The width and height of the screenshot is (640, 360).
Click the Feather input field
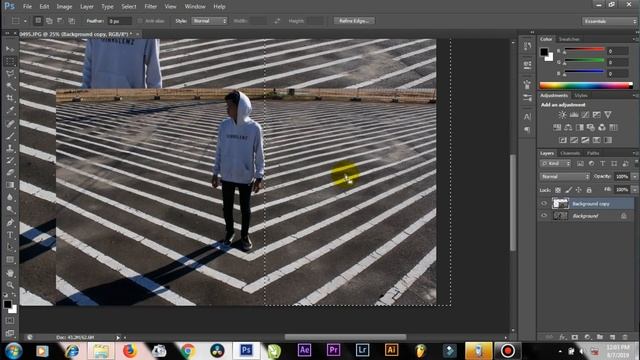120,21
